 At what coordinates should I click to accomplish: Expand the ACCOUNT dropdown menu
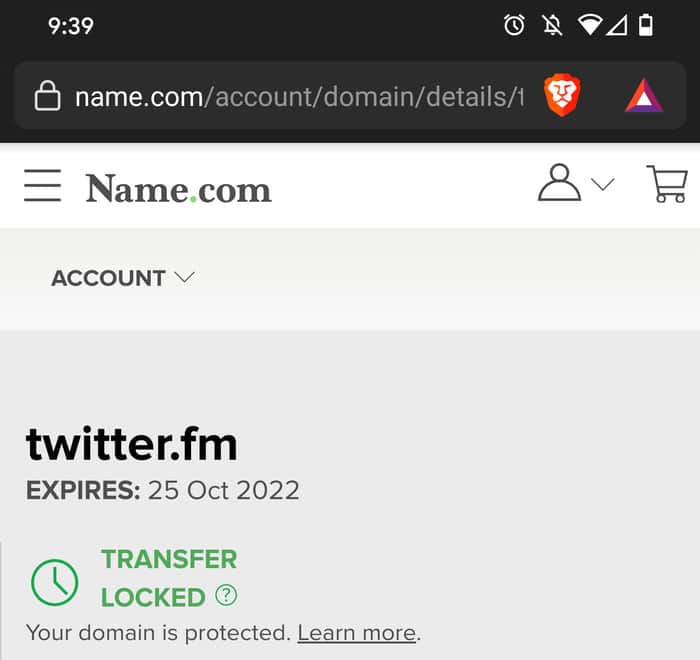click(x=123, y=278)
